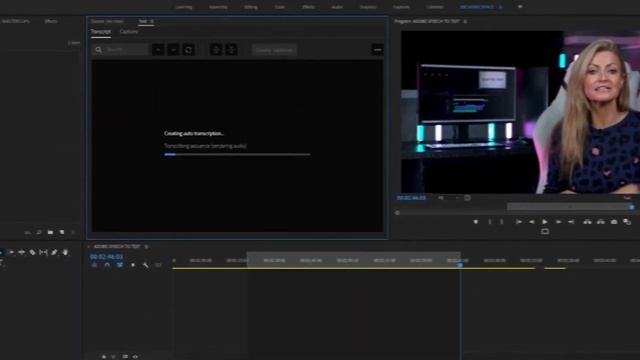Click the Export Frame camera icon

click(x=614, y=222)
